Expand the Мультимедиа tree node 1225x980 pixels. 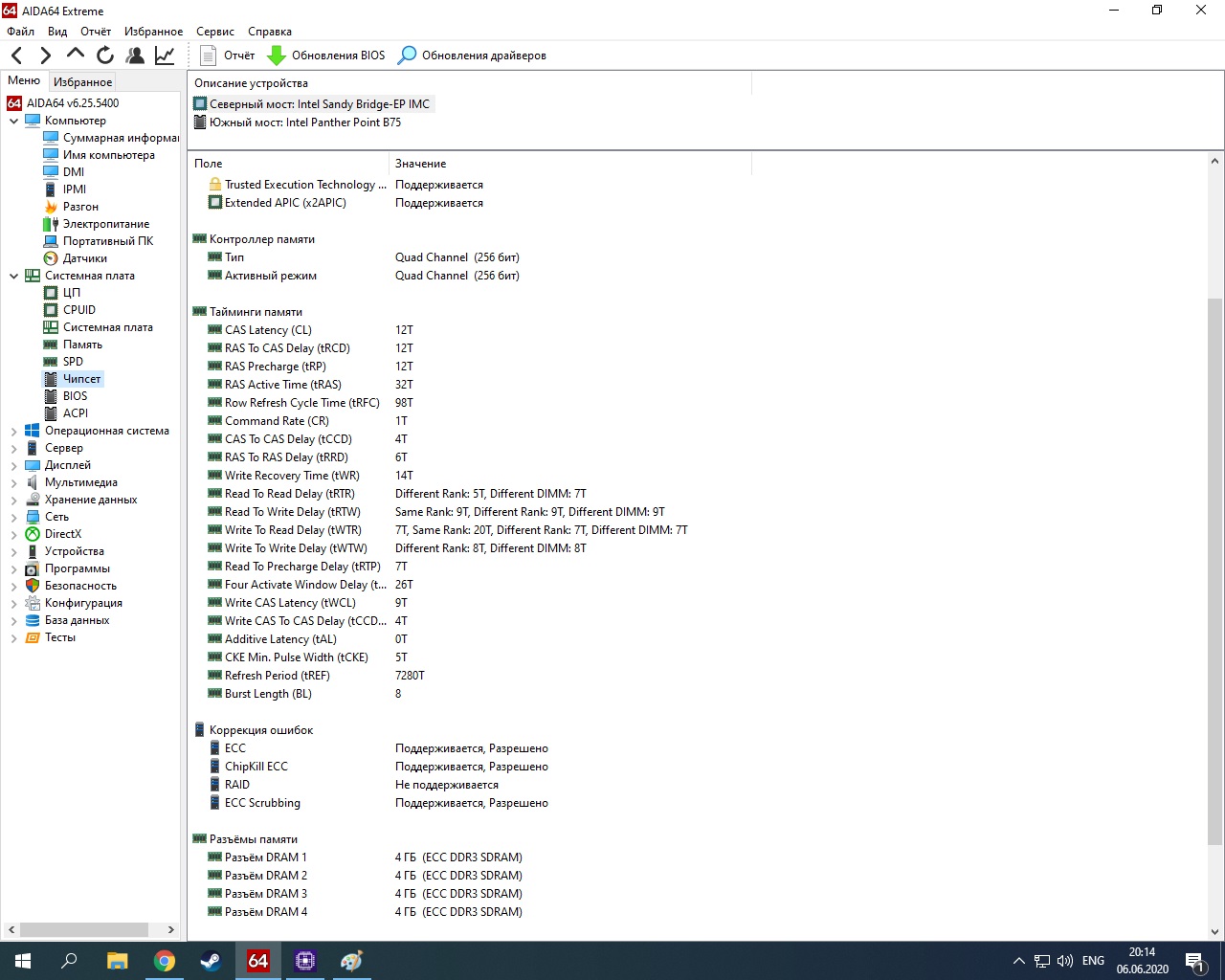point(13,482)
